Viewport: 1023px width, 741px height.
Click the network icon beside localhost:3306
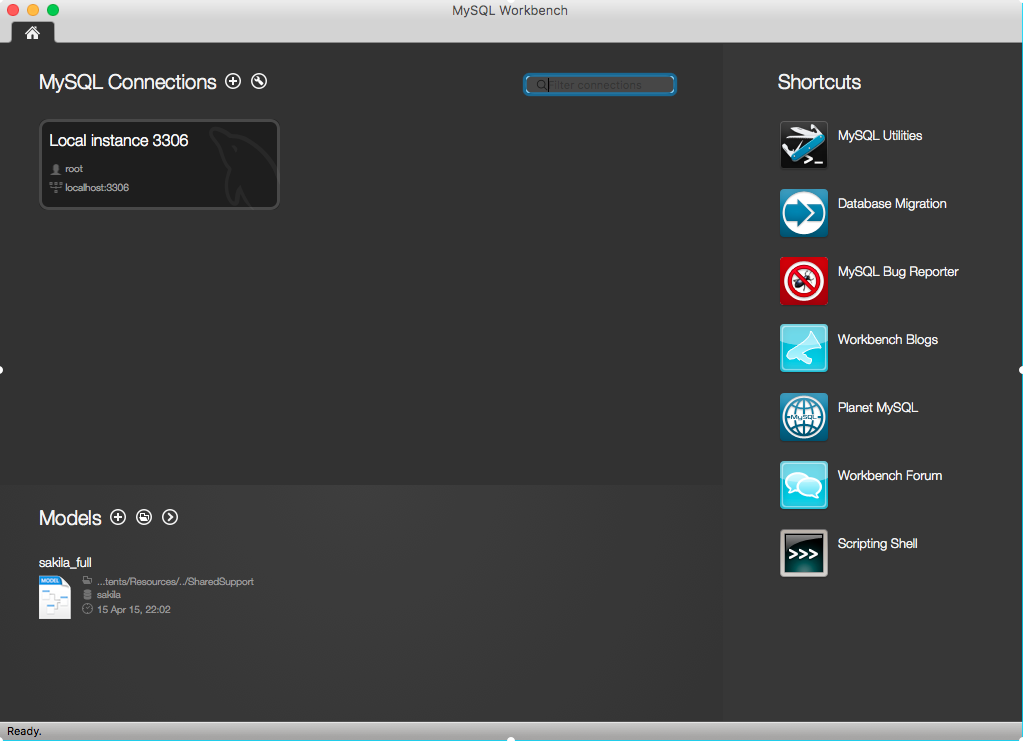[55, 187]
